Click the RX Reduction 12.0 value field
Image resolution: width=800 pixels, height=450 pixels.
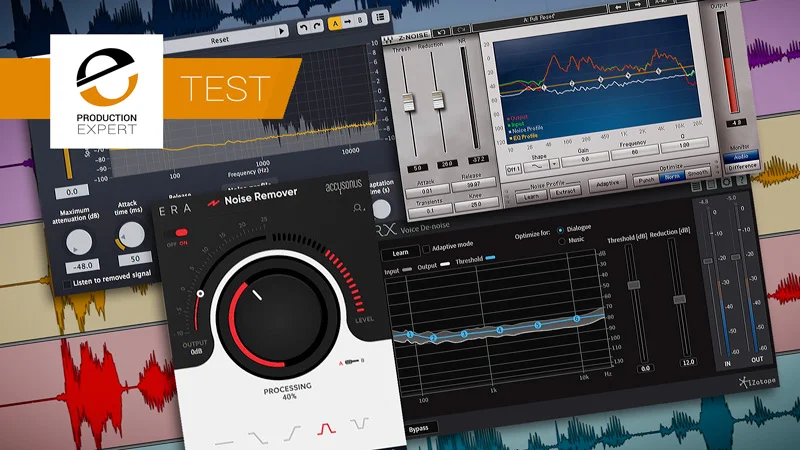pos(688,363)
